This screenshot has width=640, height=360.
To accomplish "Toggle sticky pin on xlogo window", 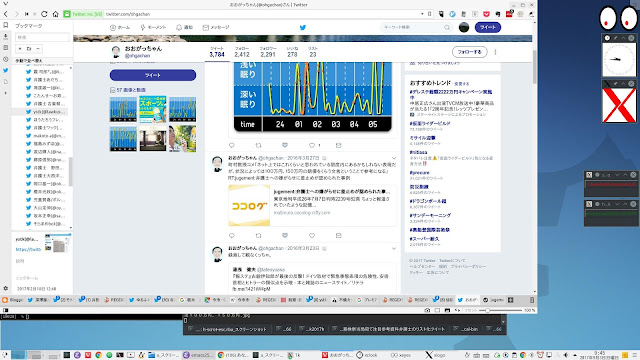I will pyautogui.click(x=615, y=84).
